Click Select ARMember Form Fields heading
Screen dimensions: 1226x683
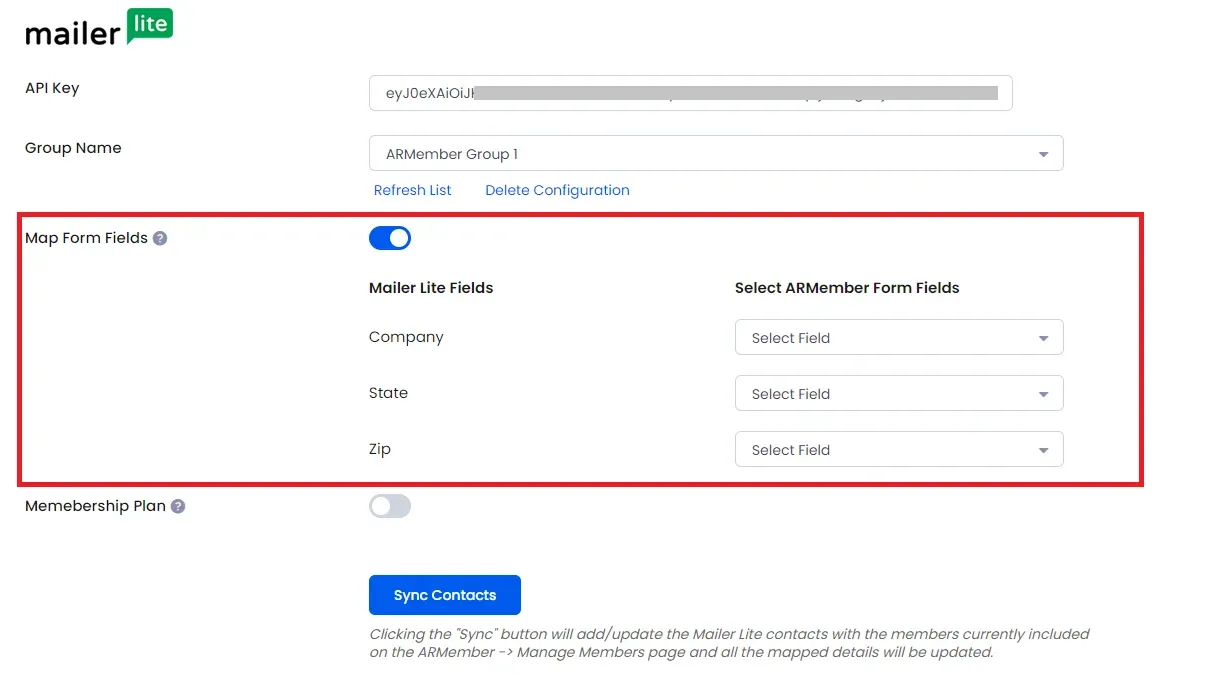click(x=847, y=288)
